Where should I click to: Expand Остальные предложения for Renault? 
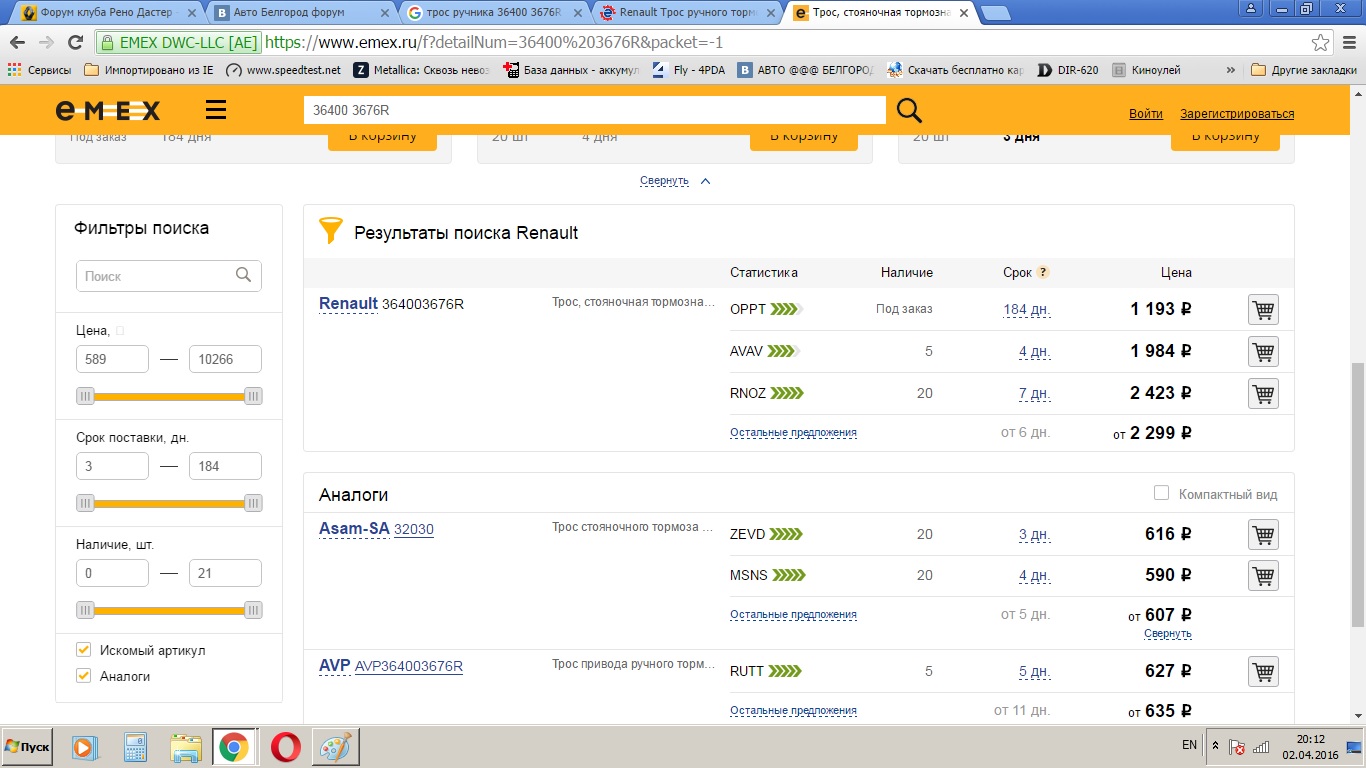pyautogui.click(x=793, y=433)
